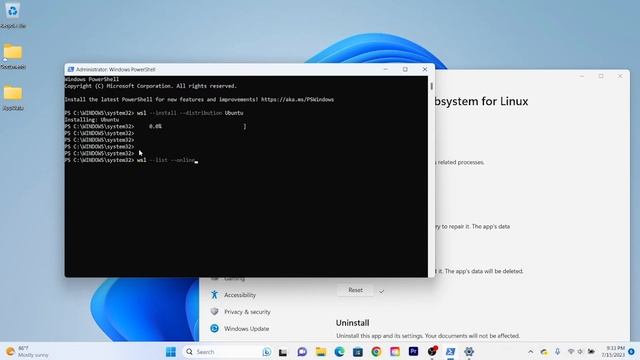Click 'bsystem for Linux' title in Settings

click(x=482, y=101)
